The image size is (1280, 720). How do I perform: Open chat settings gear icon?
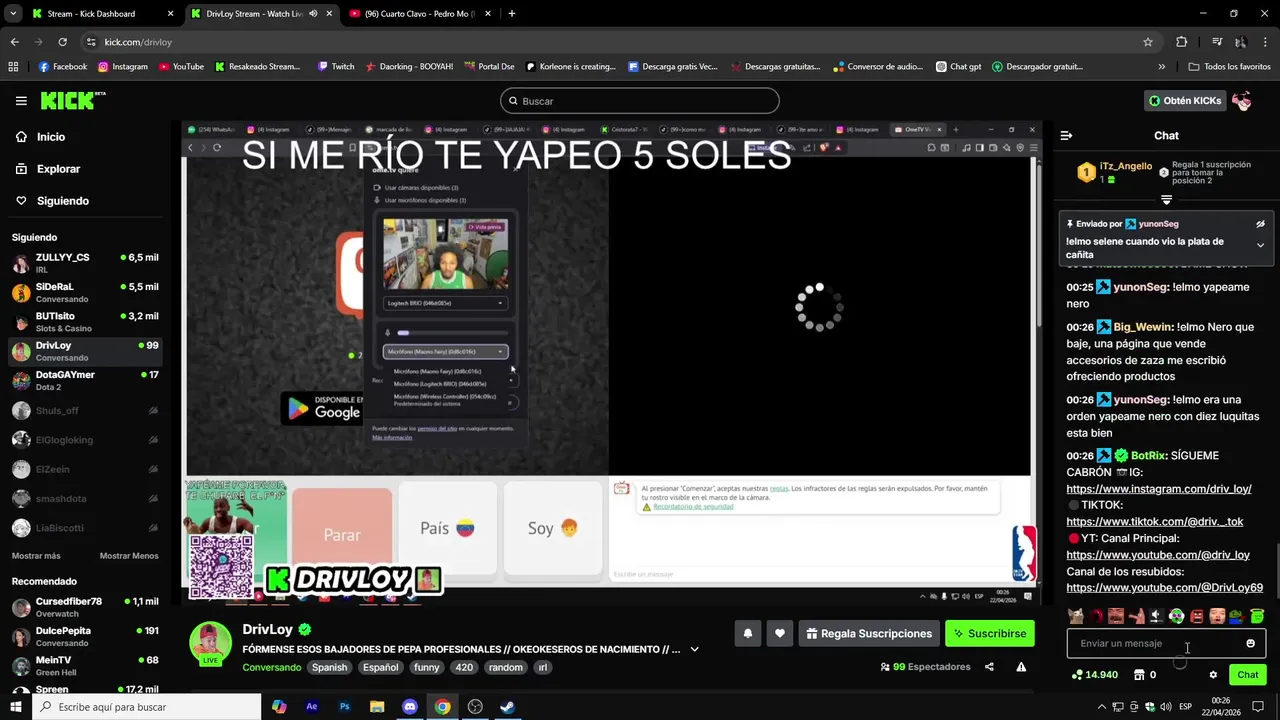pos(1213,675)
